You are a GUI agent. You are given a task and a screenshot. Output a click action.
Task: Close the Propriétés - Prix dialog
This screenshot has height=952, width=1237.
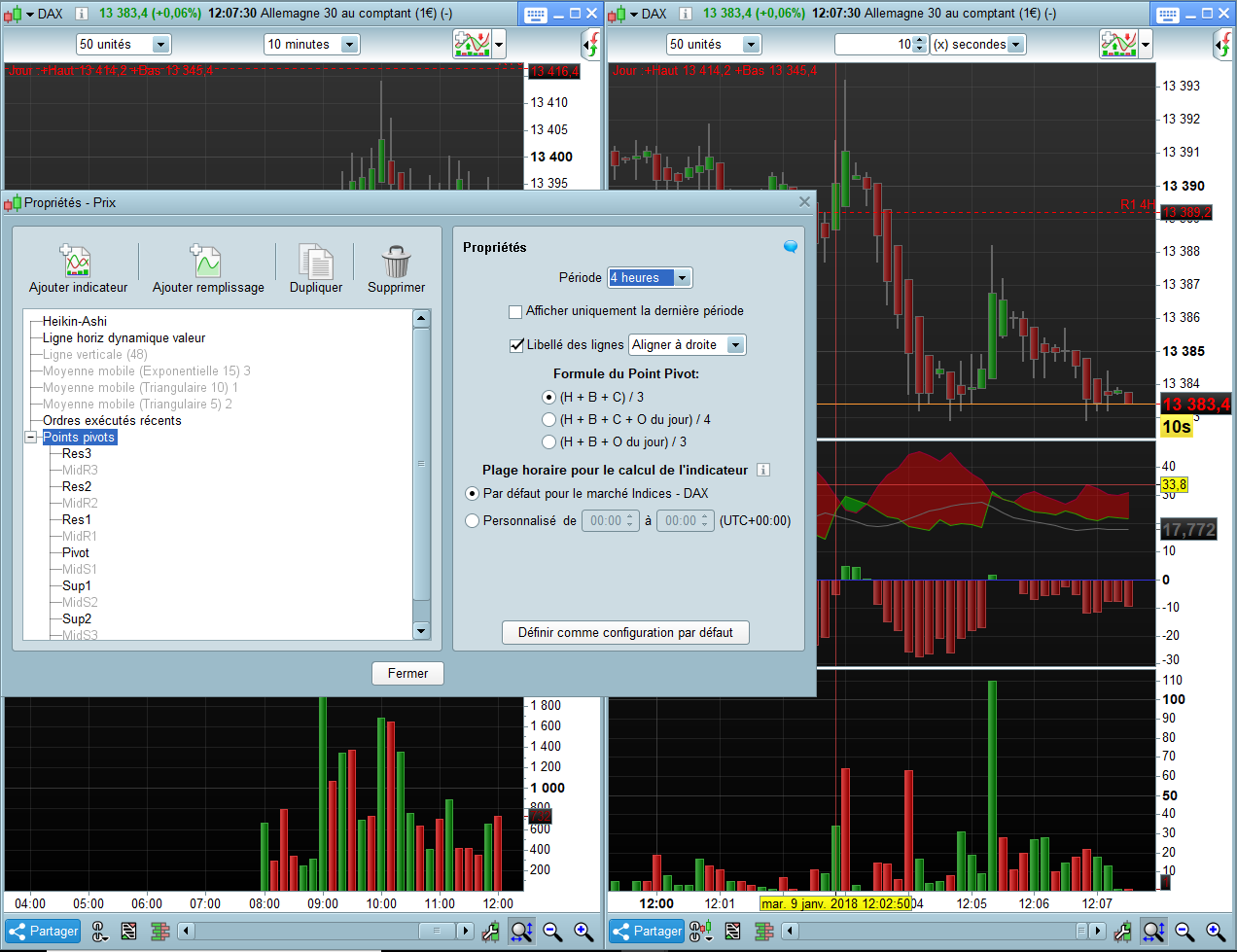click(804, 202)
